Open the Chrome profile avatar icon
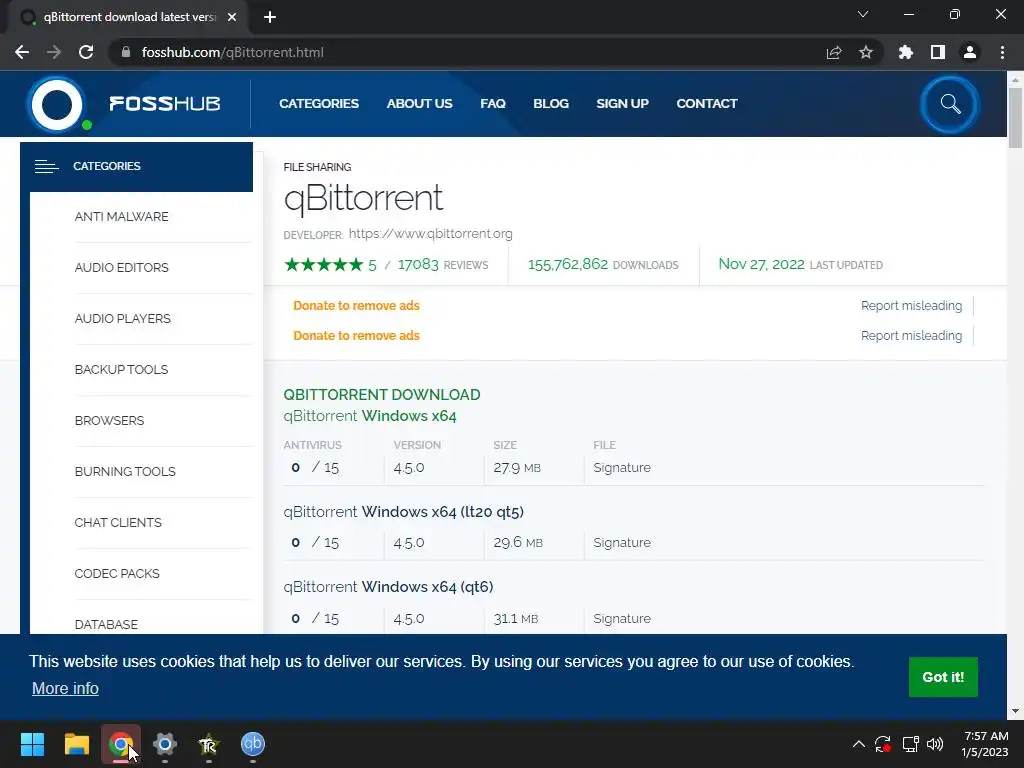Image resolution: width=1024 pixels, height=768 pixels. point(970,52)
